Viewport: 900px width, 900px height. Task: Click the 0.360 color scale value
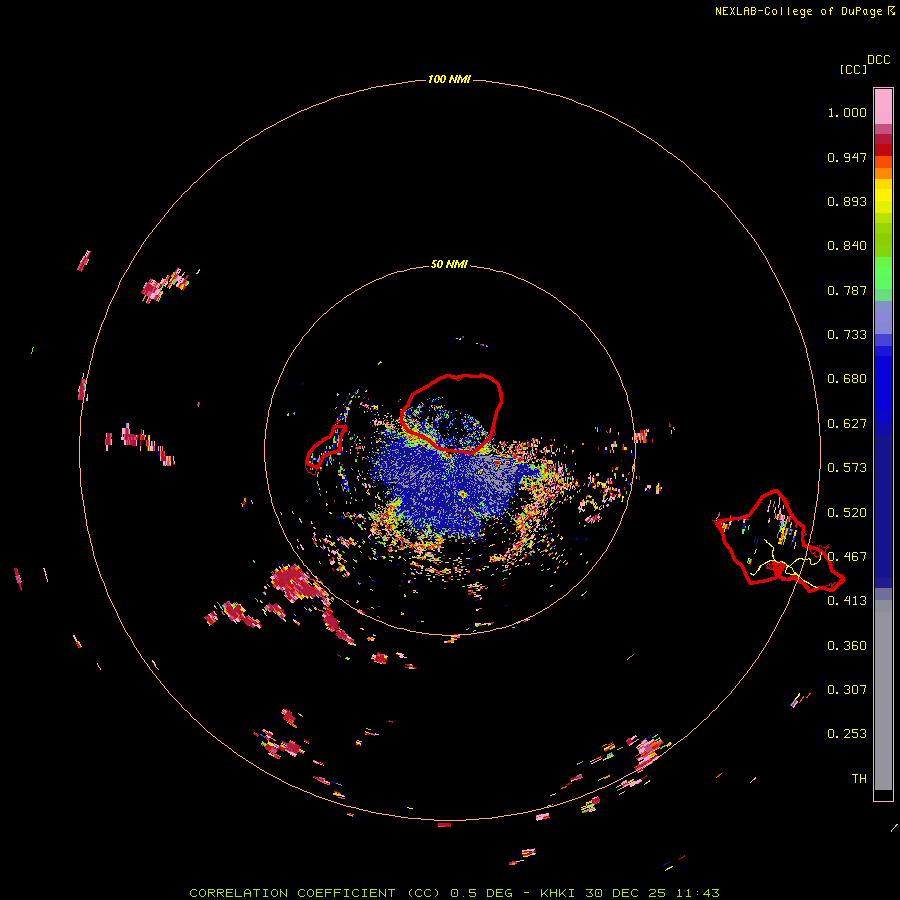[x=847, y=646]
